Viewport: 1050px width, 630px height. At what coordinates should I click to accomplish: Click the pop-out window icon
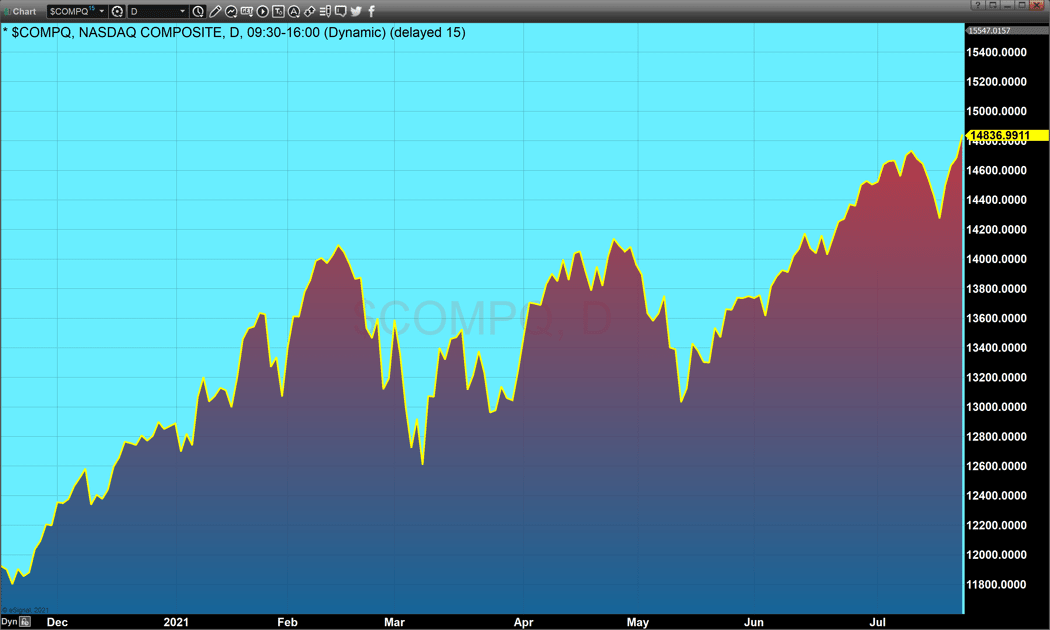point(992,5)
